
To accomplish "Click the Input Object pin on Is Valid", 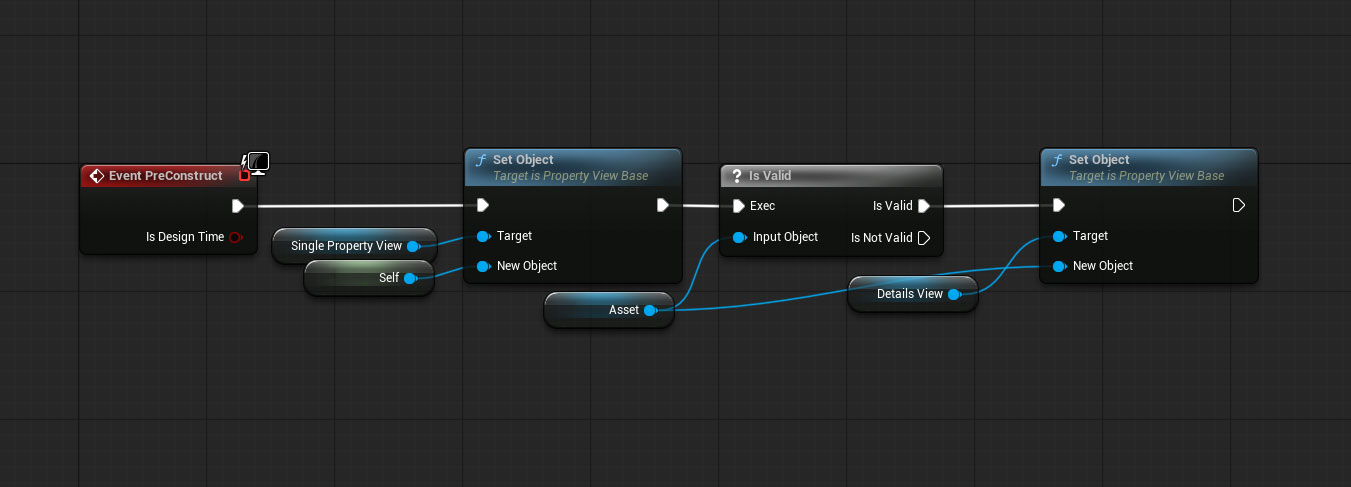I will [x=738, y=237].
